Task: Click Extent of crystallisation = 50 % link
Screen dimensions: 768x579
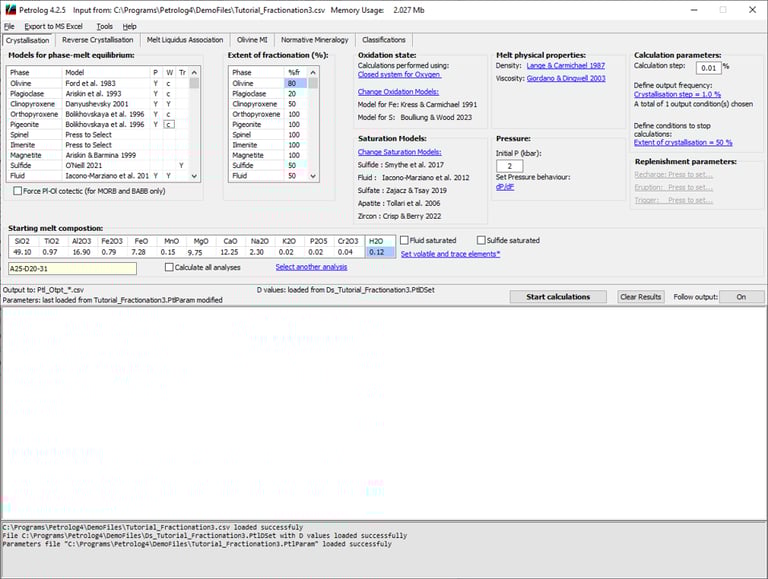Action: tap(683, 143)
